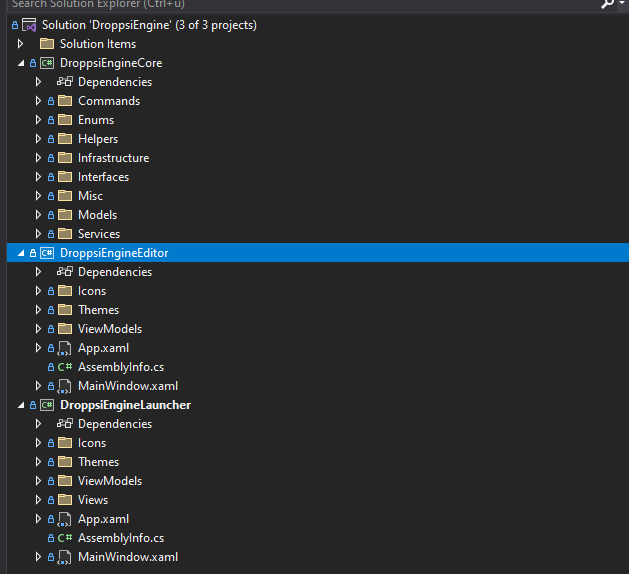The width and height of the screenshot is (629, 574).
Task: Click the DroppsiEngineEditor C# project icon
Action: (47, 253)
